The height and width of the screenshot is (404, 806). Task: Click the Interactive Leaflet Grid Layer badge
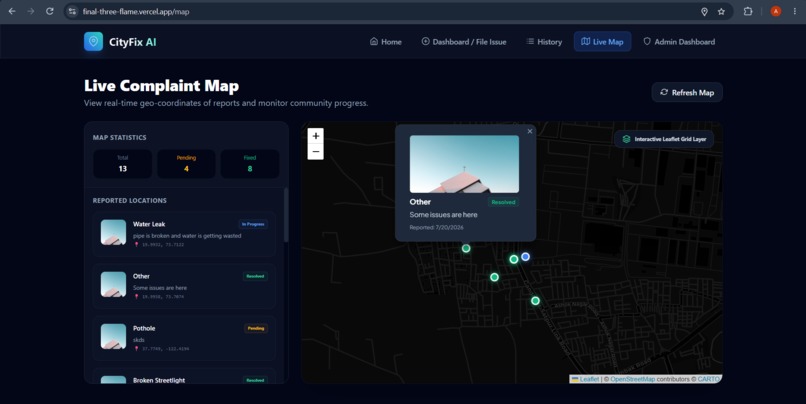(x=664, y=139)
